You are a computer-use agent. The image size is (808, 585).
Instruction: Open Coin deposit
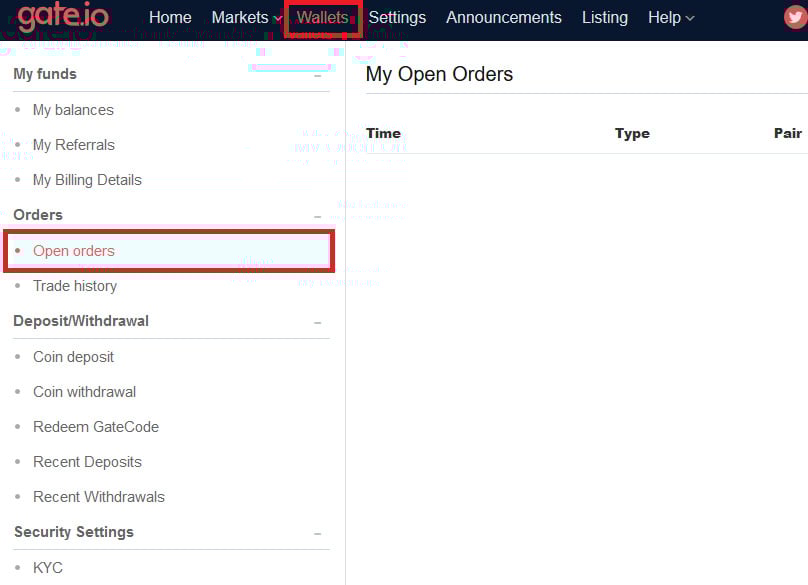tap(73, 357)
